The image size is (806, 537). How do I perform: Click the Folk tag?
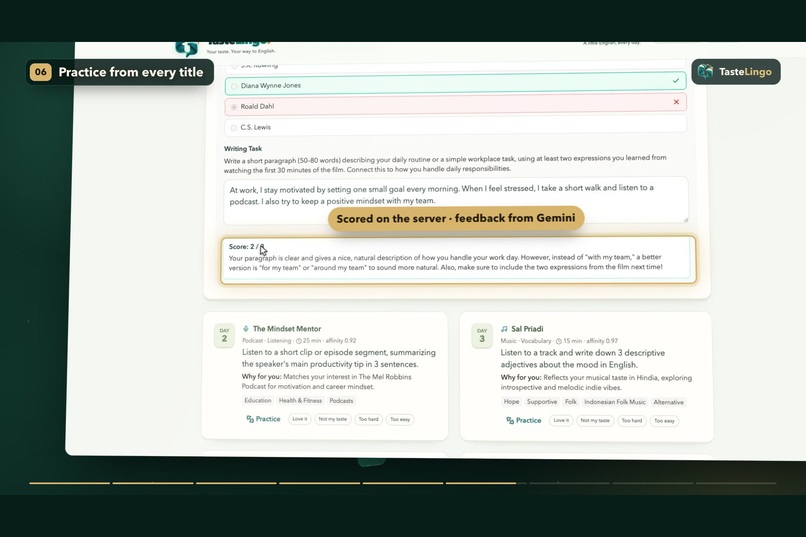tap(571, 402)
